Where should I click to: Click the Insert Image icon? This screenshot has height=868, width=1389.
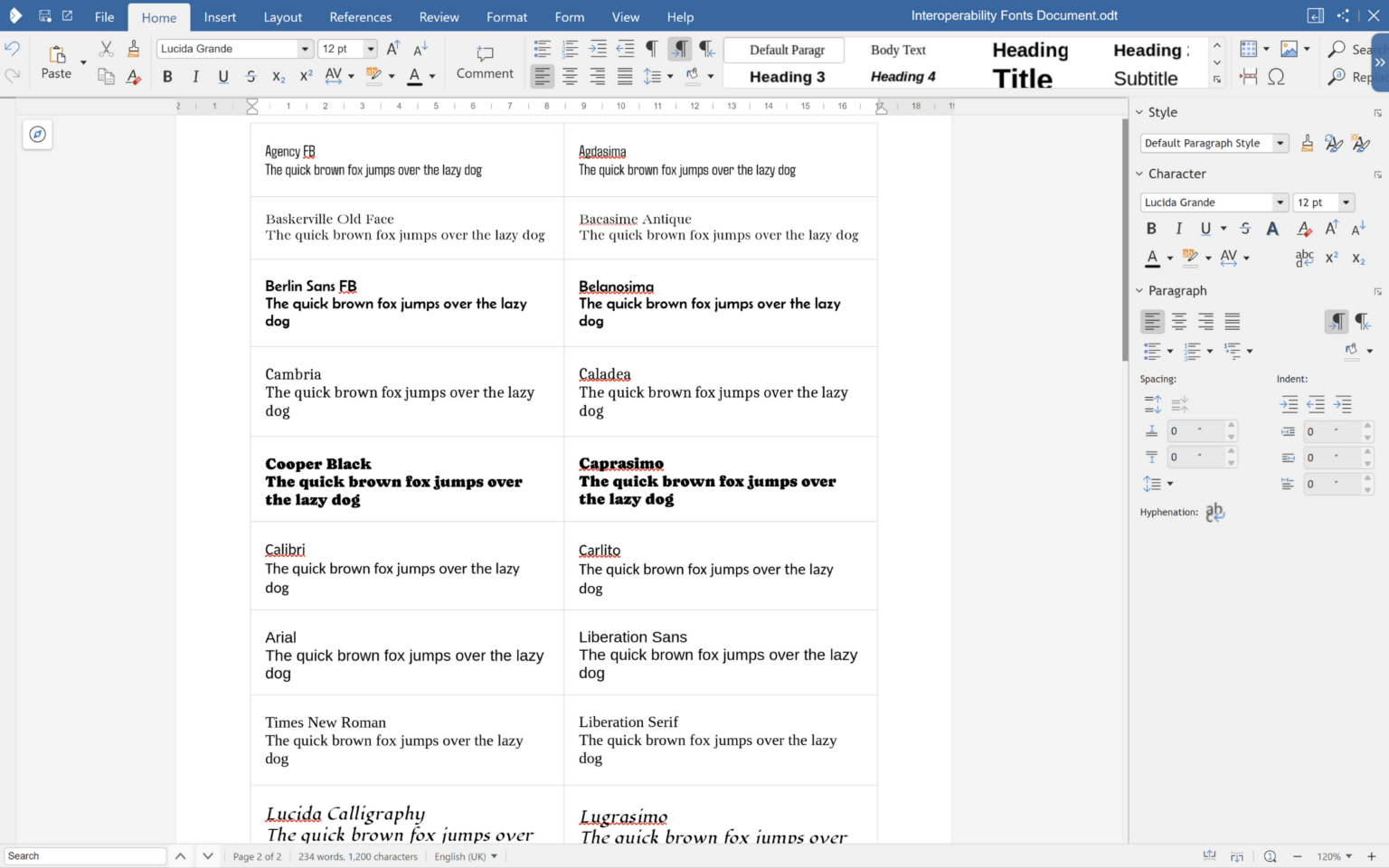click(1290, 49)
